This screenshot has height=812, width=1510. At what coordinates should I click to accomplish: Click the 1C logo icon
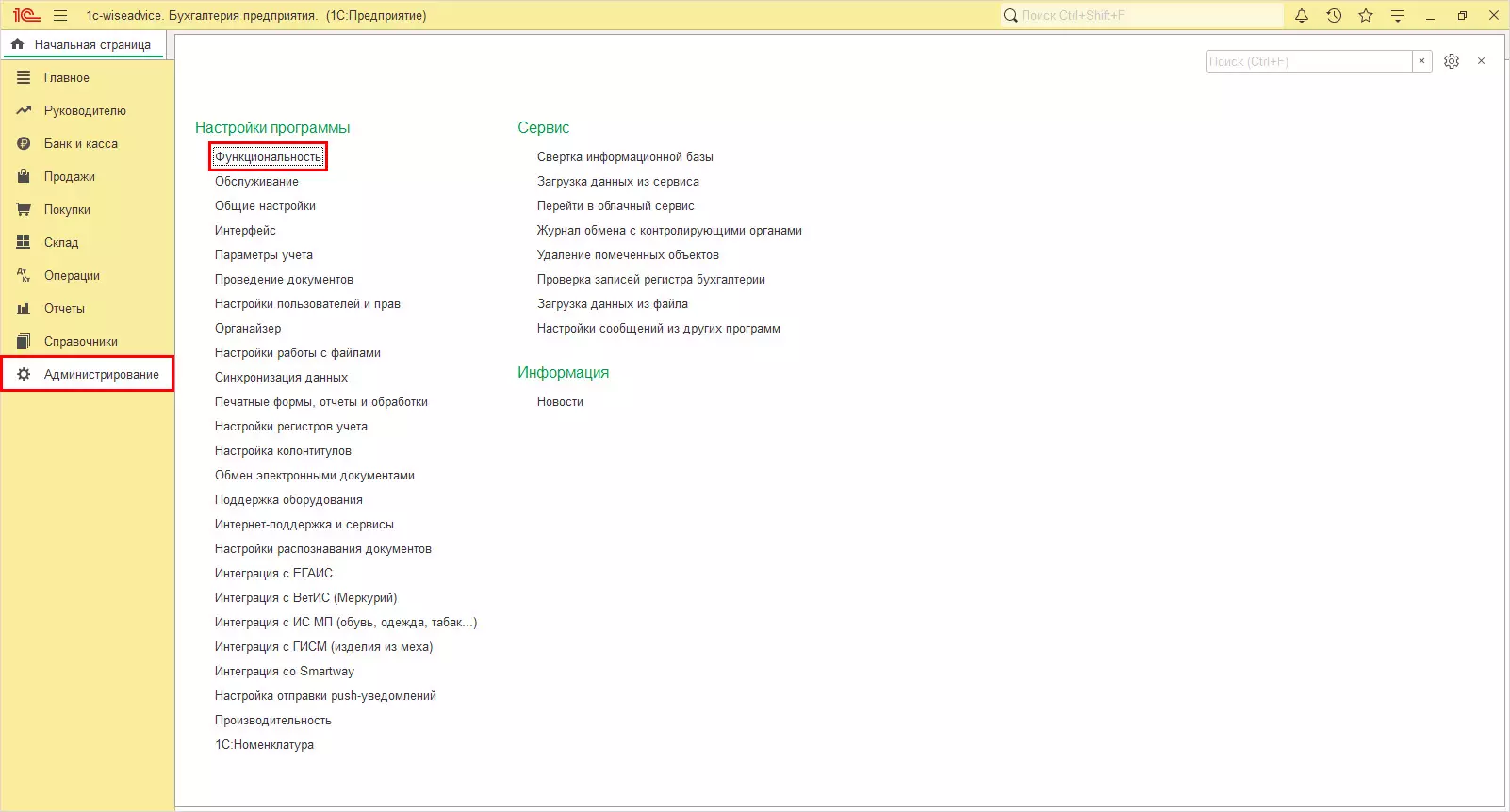[26, 15]
